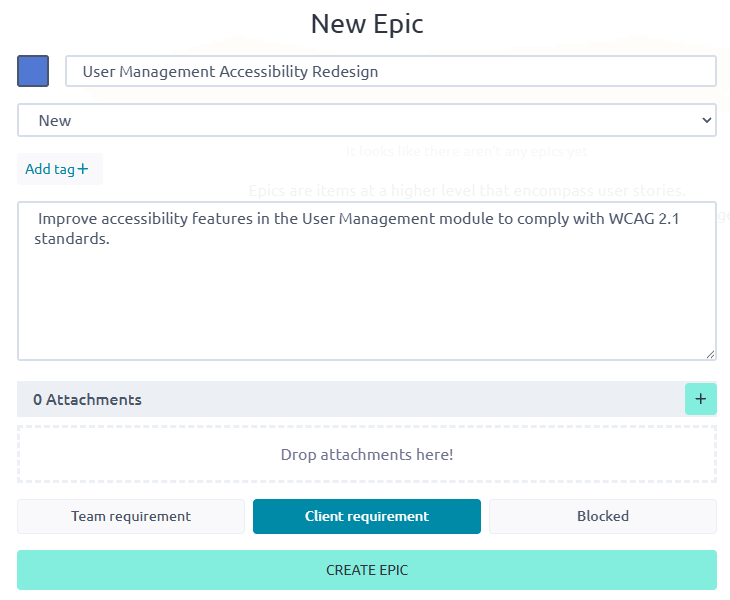Click the word standards in the description
This screenshot has width=730, height=600.
(x=71, y=240)
